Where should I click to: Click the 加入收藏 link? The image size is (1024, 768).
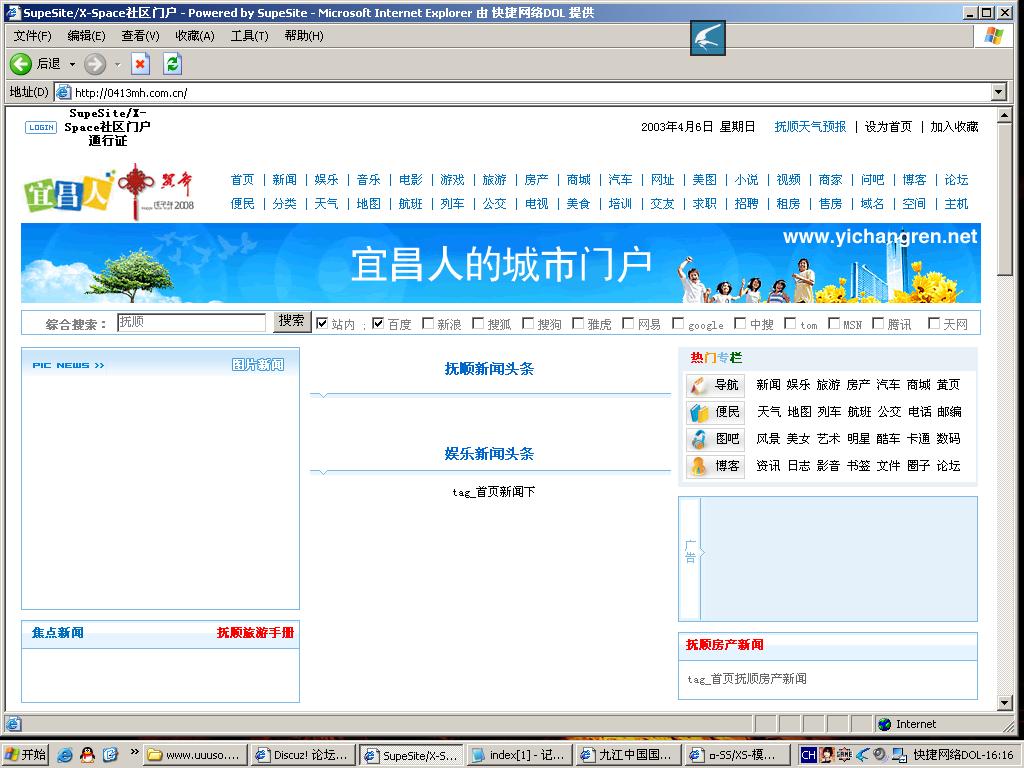coord(954,127)
